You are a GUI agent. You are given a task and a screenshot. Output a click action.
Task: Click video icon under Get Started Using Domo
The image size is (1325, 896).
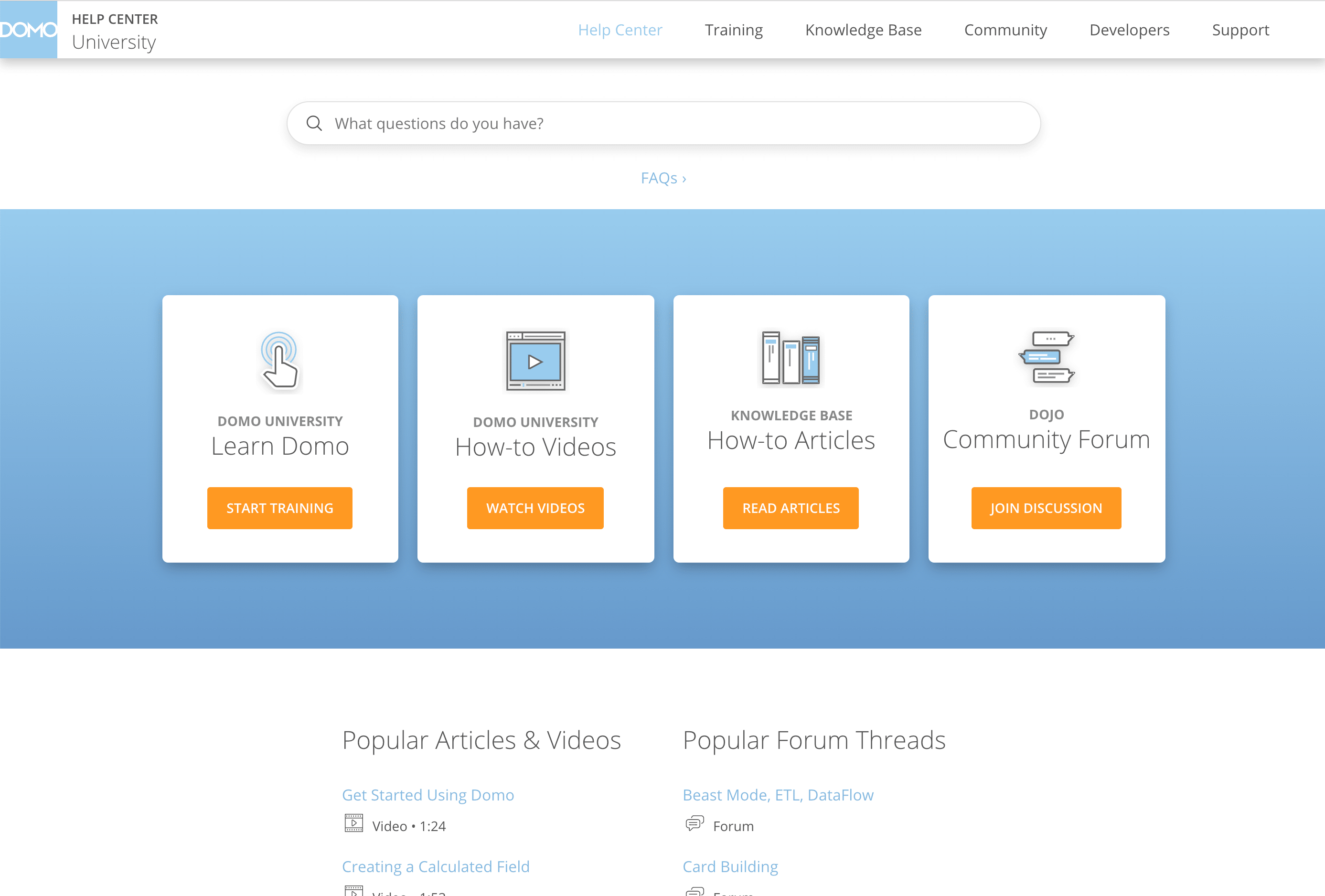point(353,823)
